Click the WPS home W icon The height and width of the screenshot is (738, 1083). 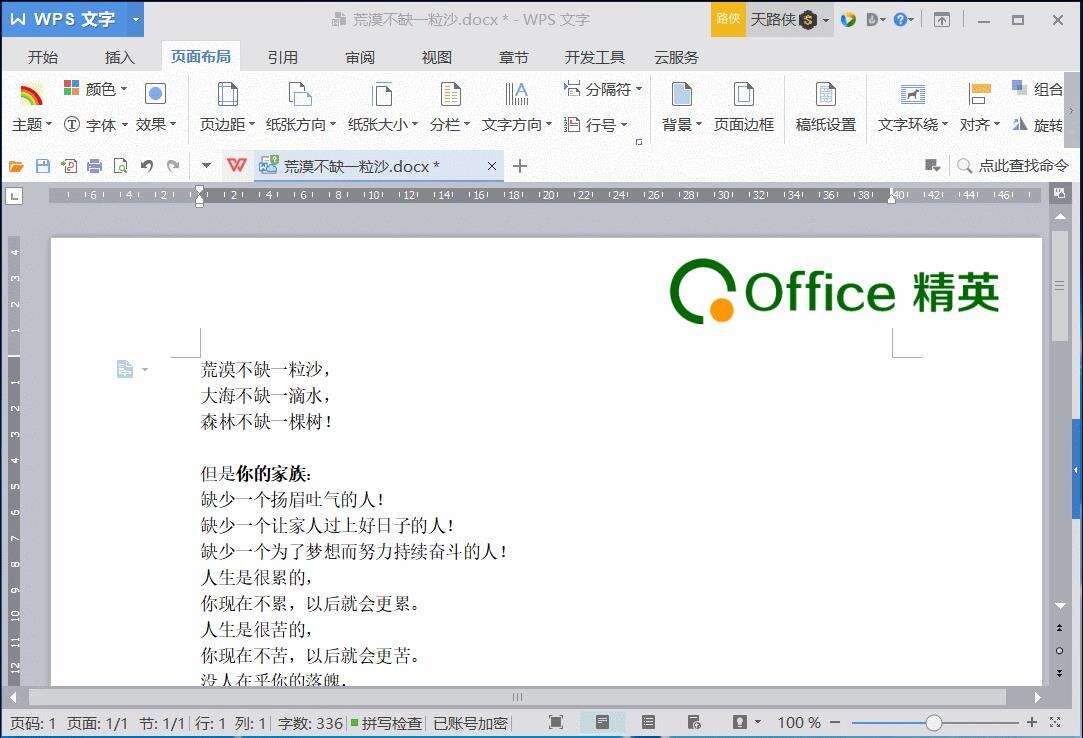[x=236, y=165]
